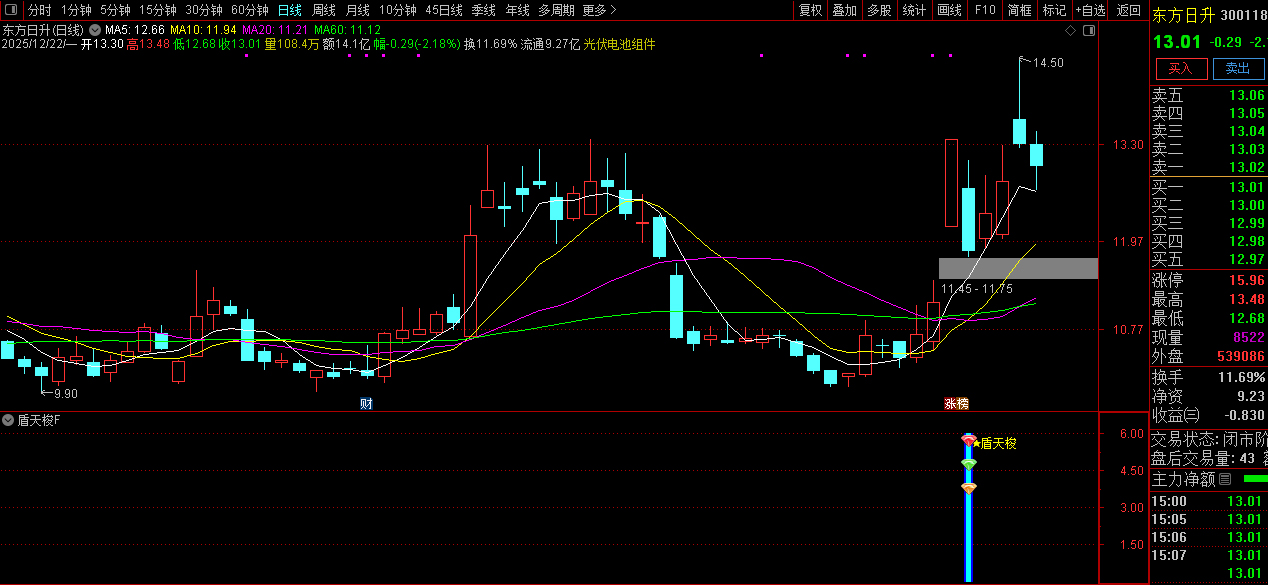The image size is (1268, 585).
Task: Select the 日线 timeframe
Action: [289, 10]
